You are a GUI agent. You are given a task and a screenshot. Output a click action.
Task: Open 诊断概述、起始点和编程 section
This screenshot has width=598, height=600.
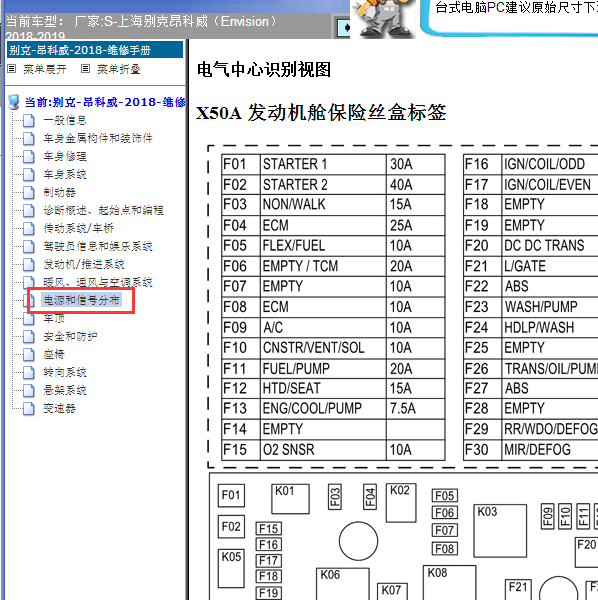[103, 210]
